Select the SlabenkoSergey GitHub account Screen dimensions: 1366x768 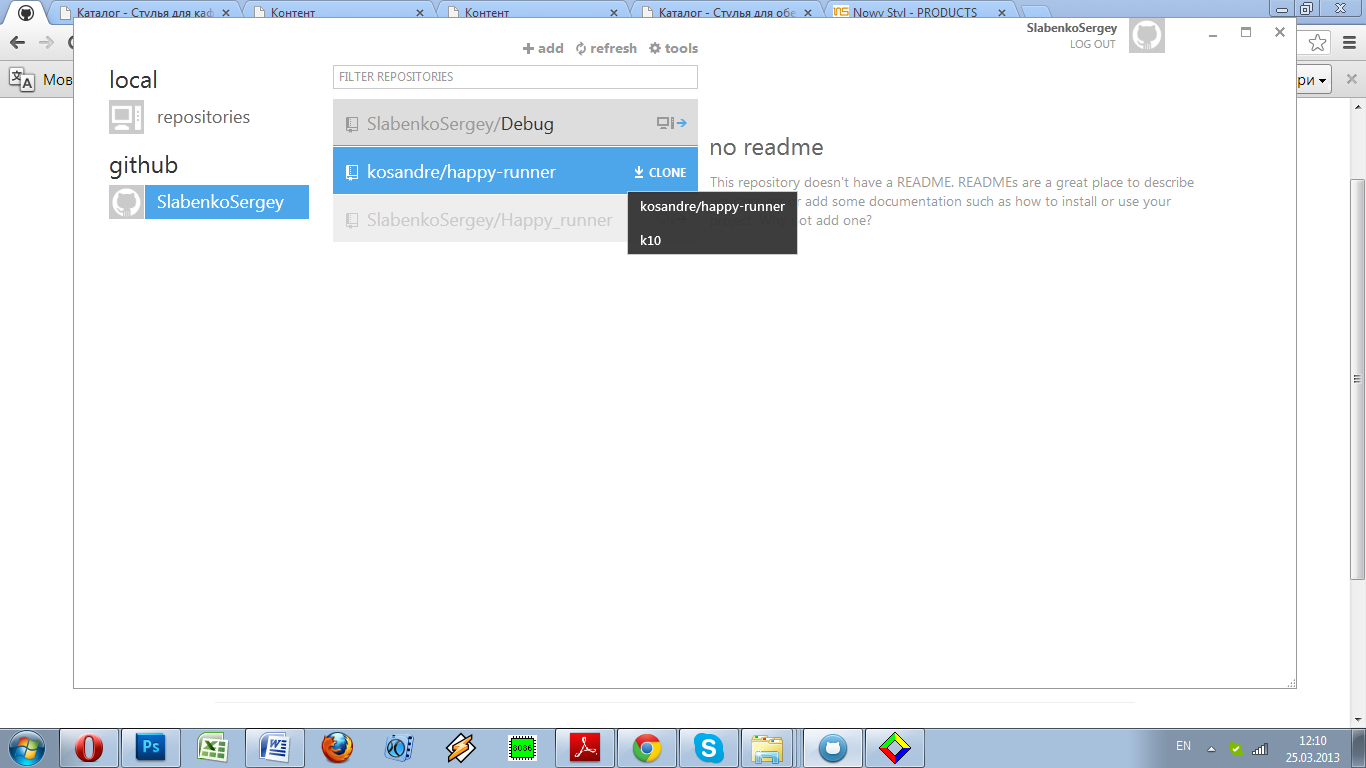click(x=227, y=202)
